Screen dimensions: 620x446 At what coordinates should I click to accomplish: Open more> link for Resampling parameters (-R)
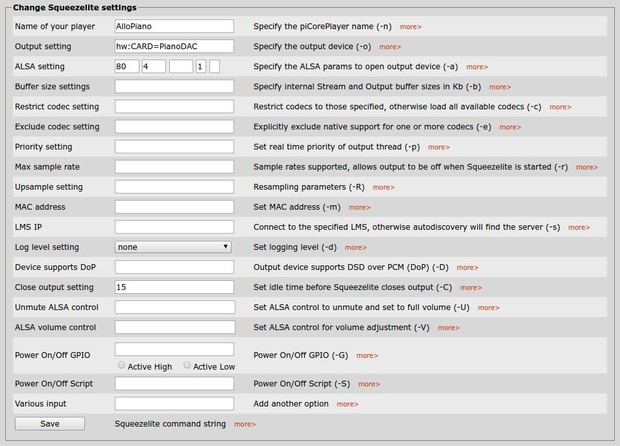(x=384, y=187)
